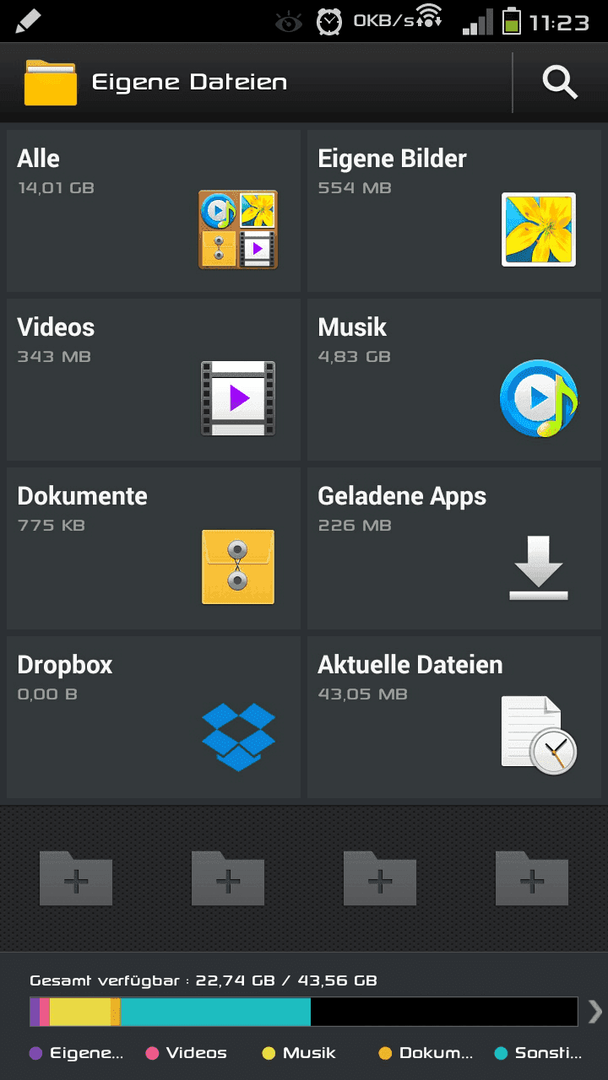
Task: Tap the 554 MB size text
Action: pyautogui.click(x=355, y=187)
